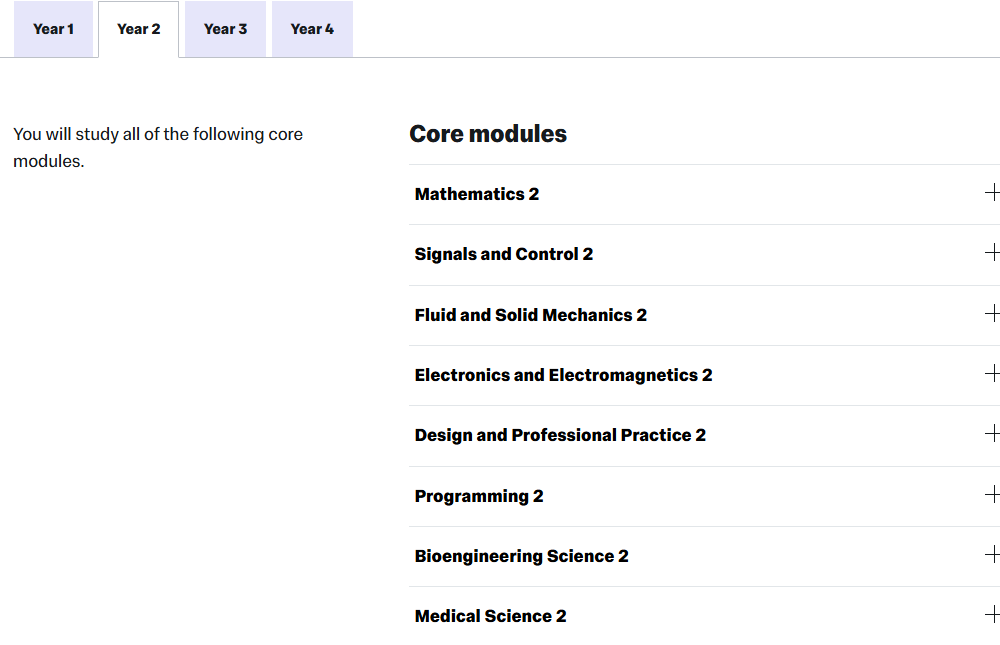Go to the Year 4 tab
This screenshot has width=1000, height=645.
point(312,29)
